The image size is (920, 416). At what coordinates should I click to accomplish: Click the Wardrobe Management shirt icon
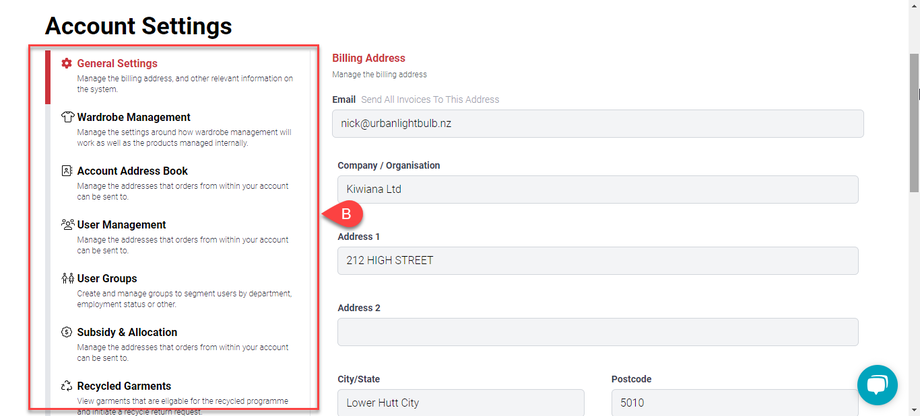[x=67, y=117]
